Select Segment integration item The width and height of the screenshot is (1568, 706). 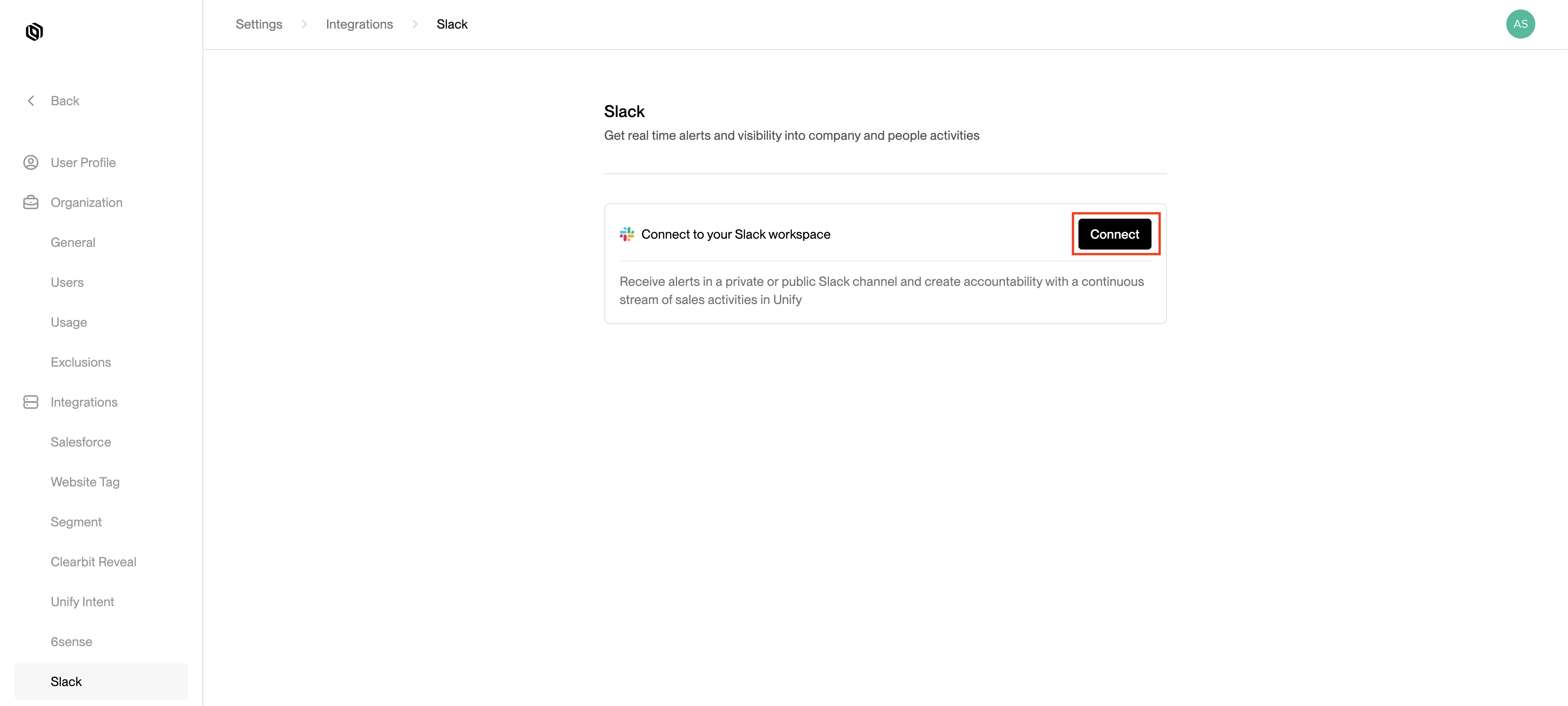click(x=76, y=522)
